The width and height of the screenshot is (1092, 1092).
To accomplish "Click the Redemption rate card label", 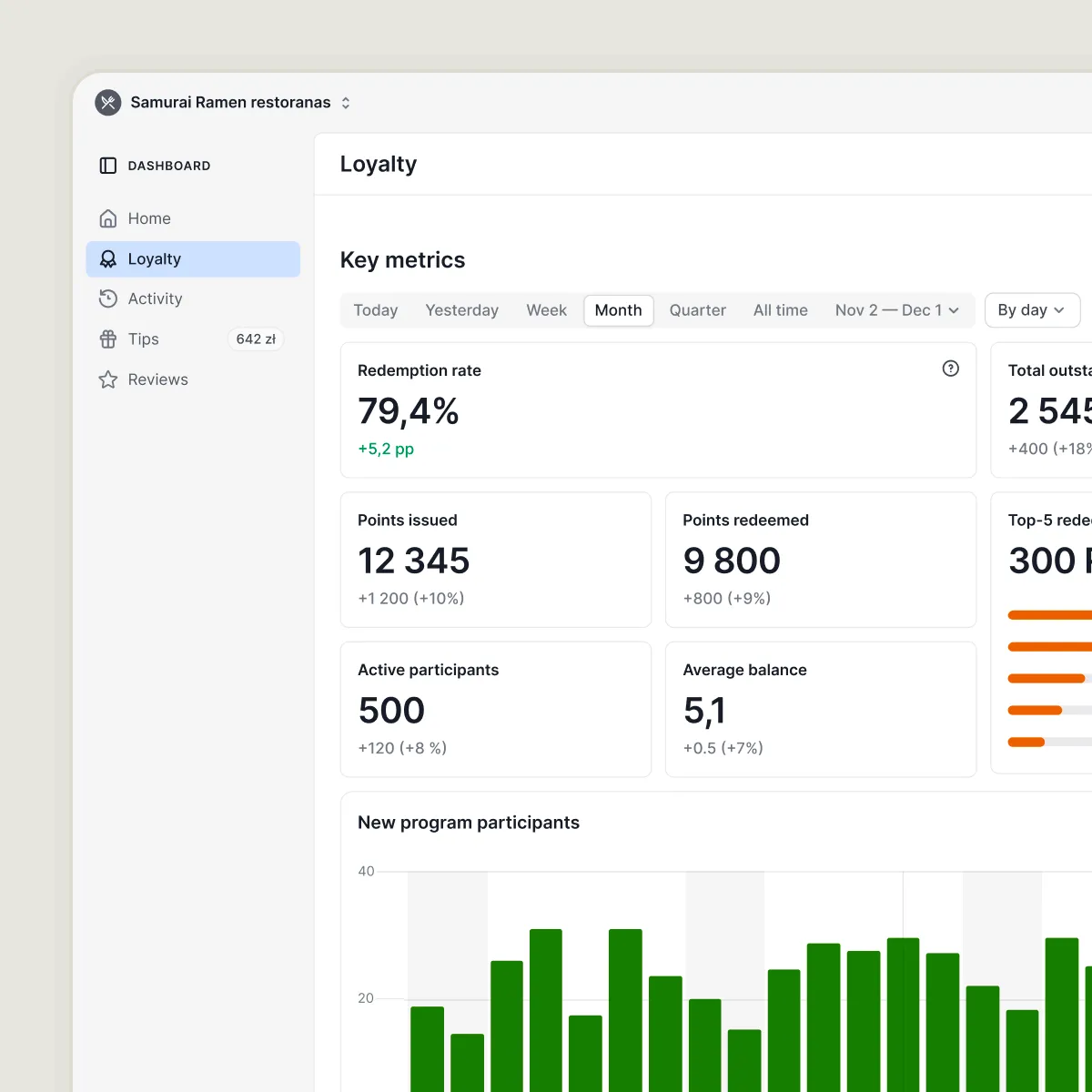I will coord(420,370).
